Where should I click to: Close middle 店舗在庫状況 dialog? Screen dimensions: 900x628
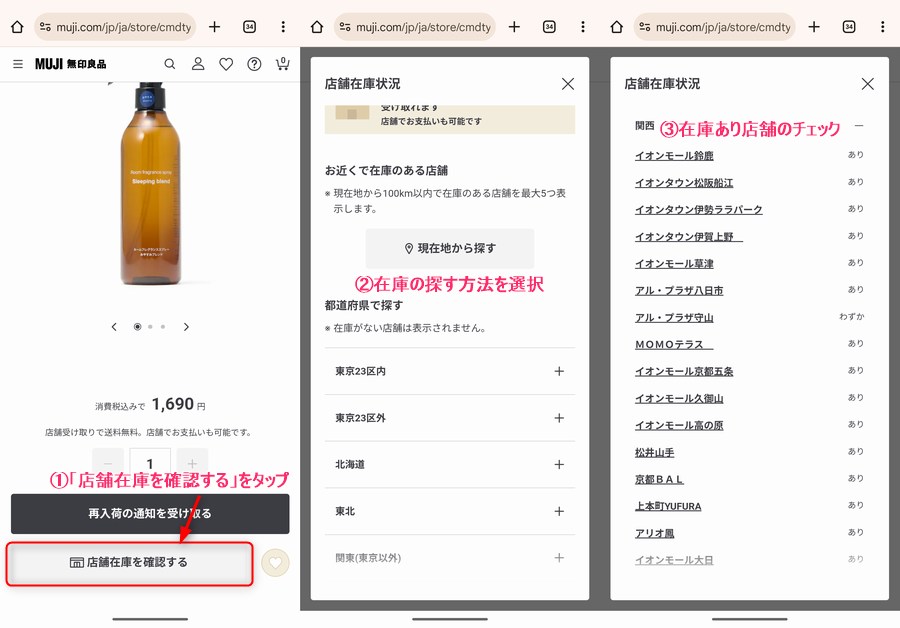pyautogui.click(x=568, y=84)
